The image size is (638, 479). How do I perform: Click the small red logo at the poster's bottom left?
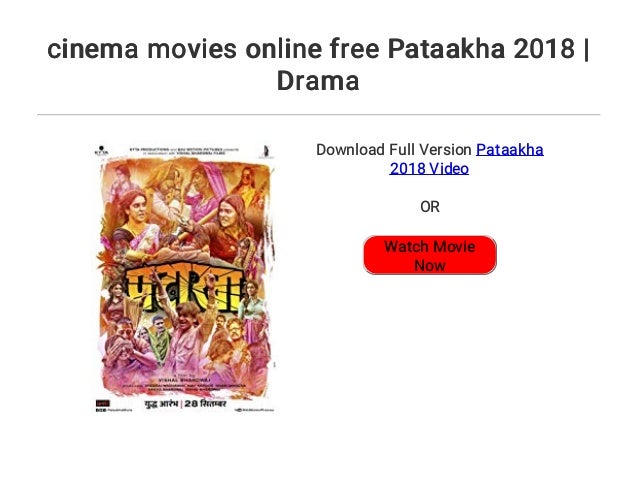103,404
